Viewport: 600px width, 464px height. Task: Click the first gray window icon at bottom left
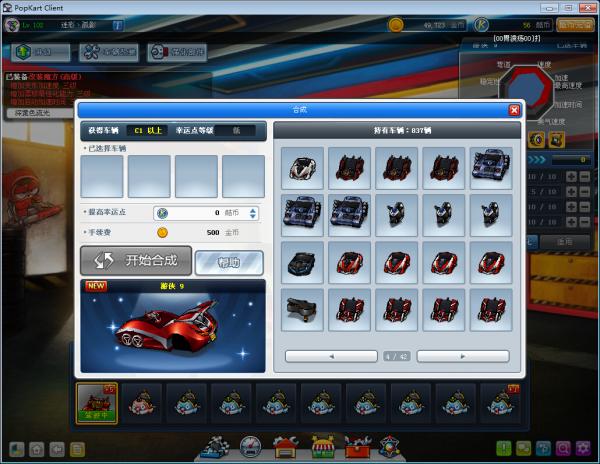point(17,449)
